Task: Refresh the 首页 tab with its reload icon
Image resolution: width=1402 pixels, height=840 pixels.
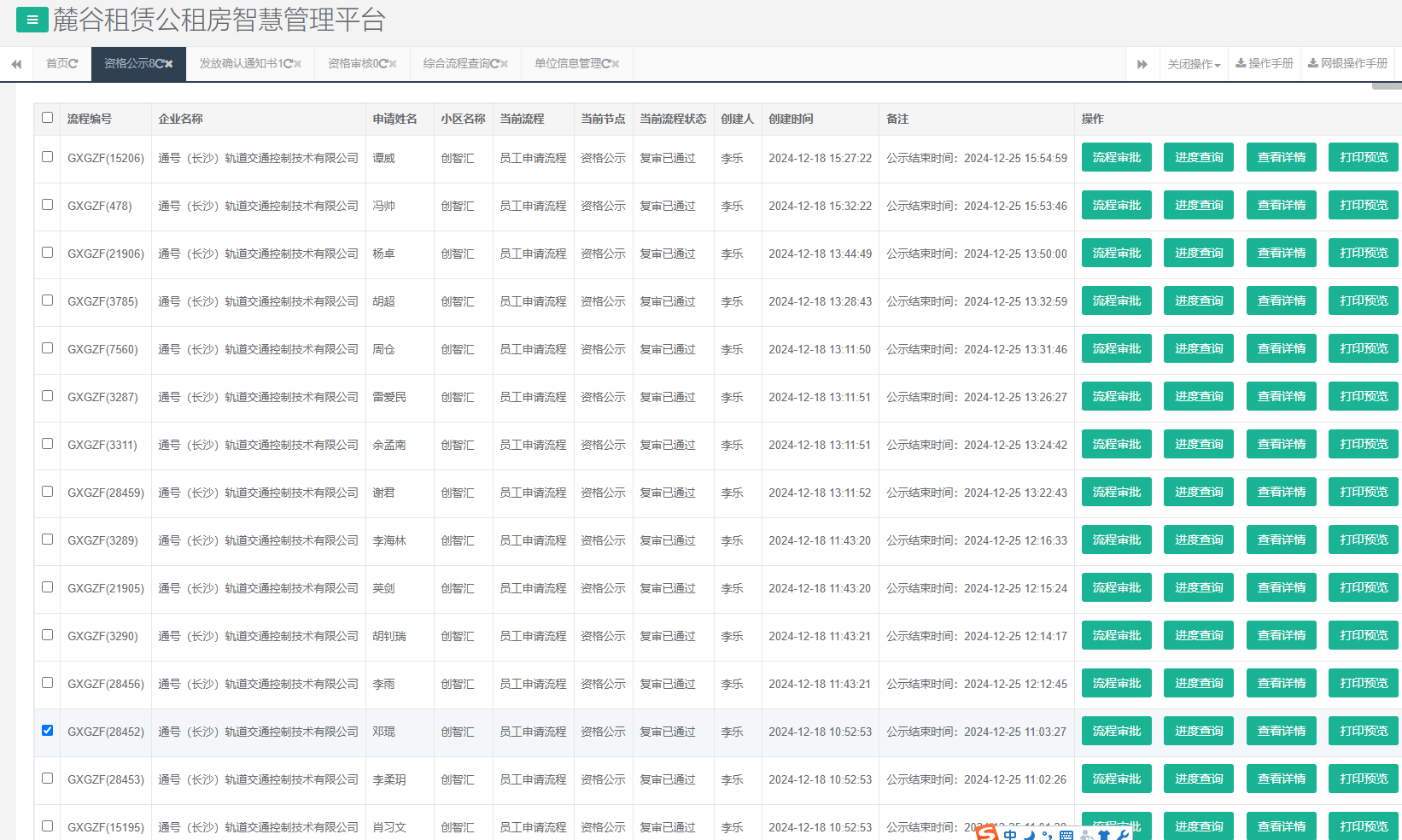Action: point(75,63)
